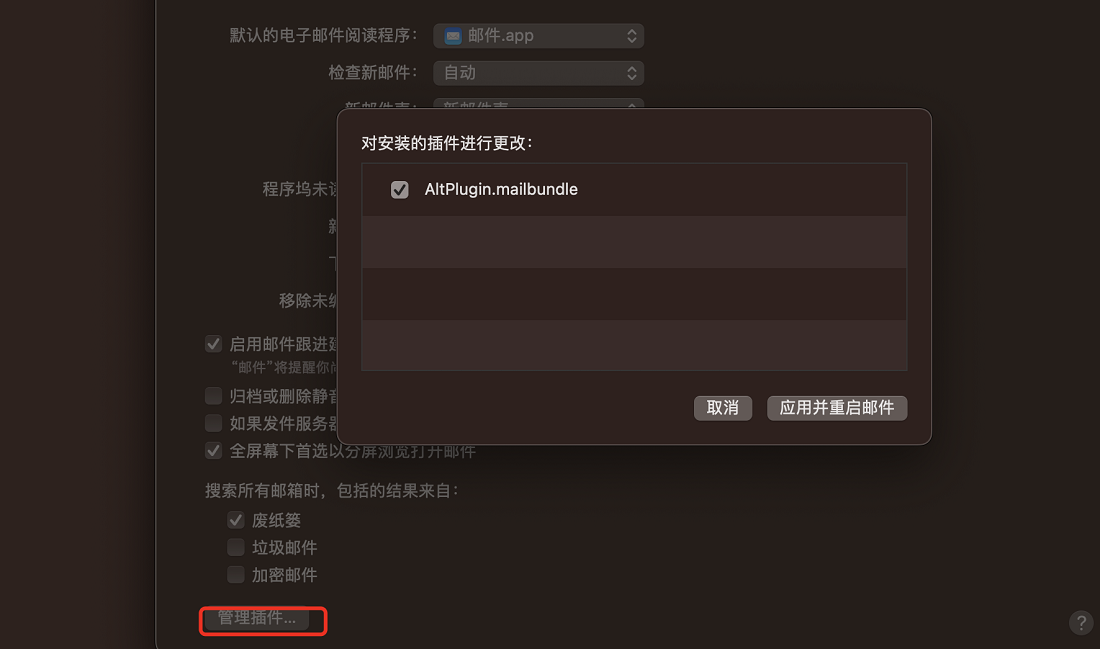The height and width of the screenshot is (649, 1100).
Task: Open the 检查新邮件 dropdown set to 自动
Action: 538,73
